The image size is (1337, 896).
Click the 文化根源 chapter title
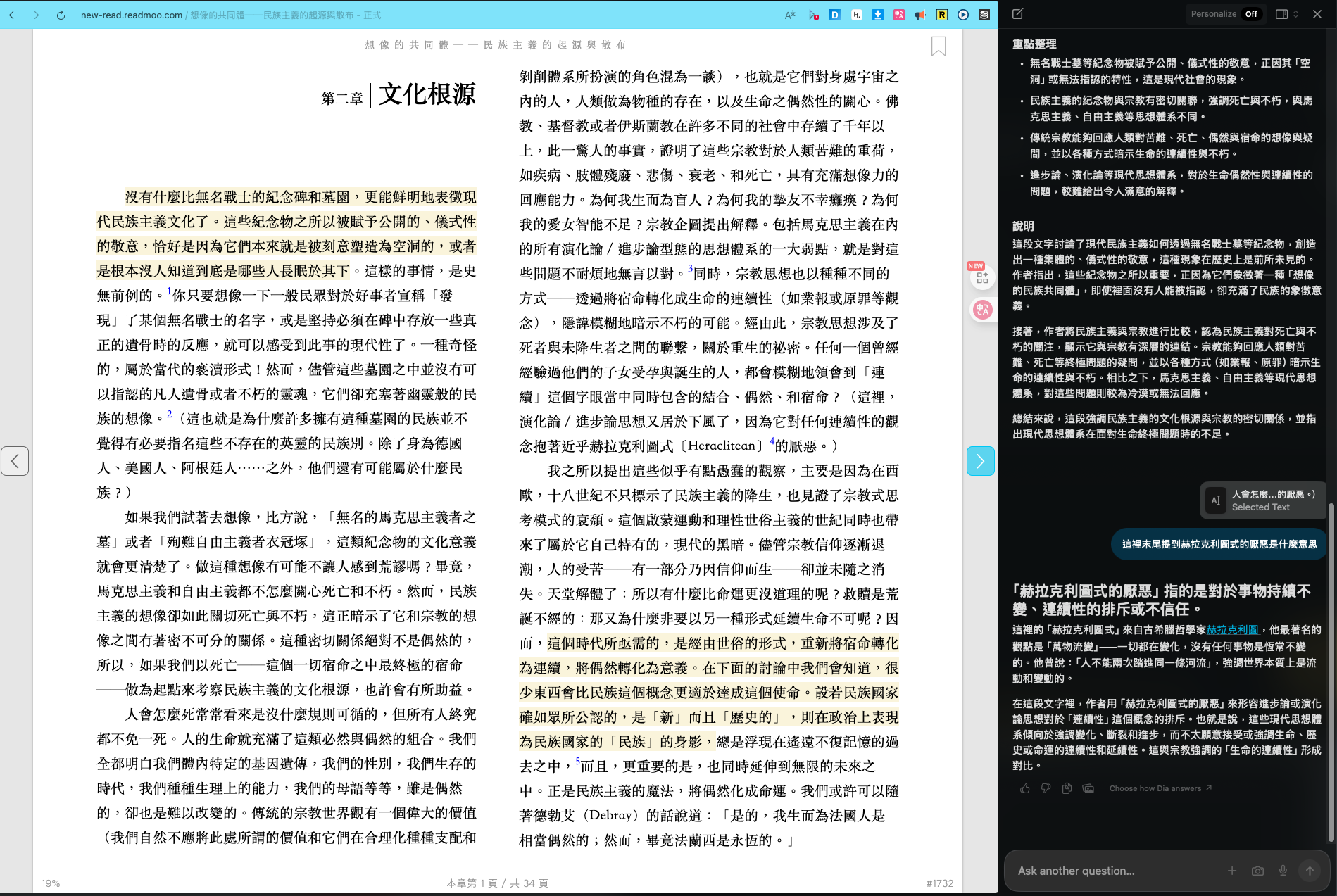pyautogui.click(x=427, y=94)
